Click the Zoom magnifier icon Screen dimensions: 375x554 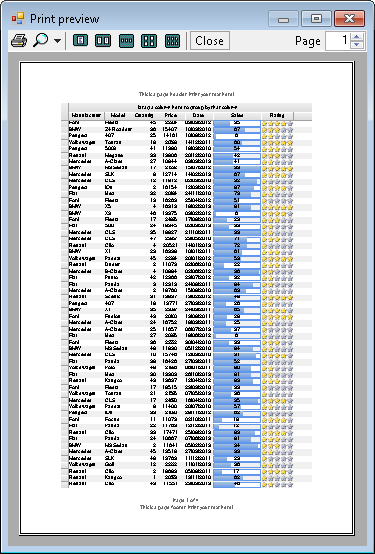coord(41,41)
